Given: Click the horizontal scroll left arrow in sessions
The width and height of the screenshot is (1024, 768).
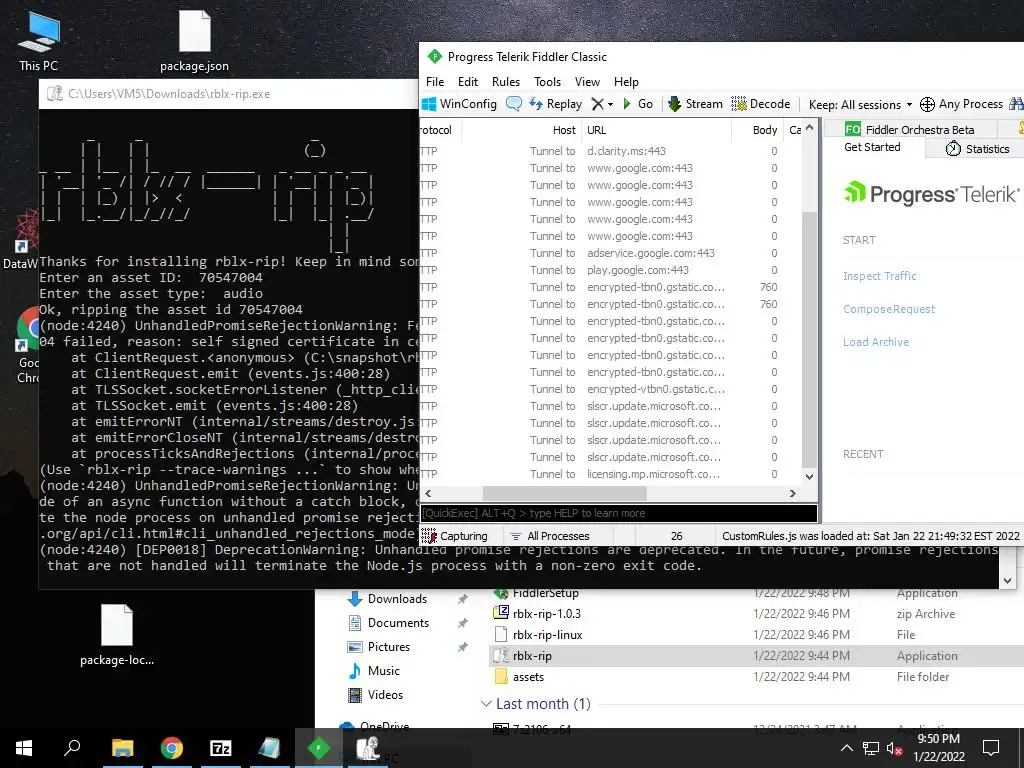Looking at the screenshot, I should [x=428, y=494].
